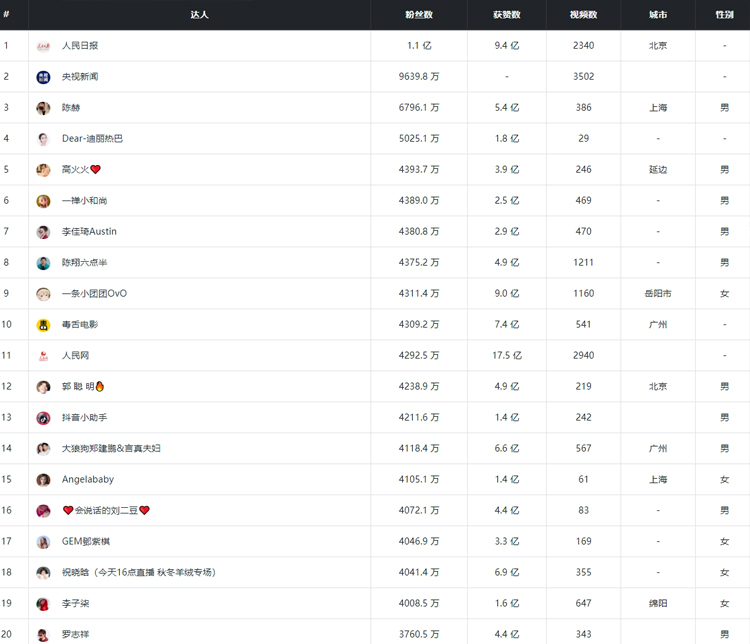Screen dimensions: 750x644
Task: Sort by the 获赞数 column header
Action: (507, 15)
